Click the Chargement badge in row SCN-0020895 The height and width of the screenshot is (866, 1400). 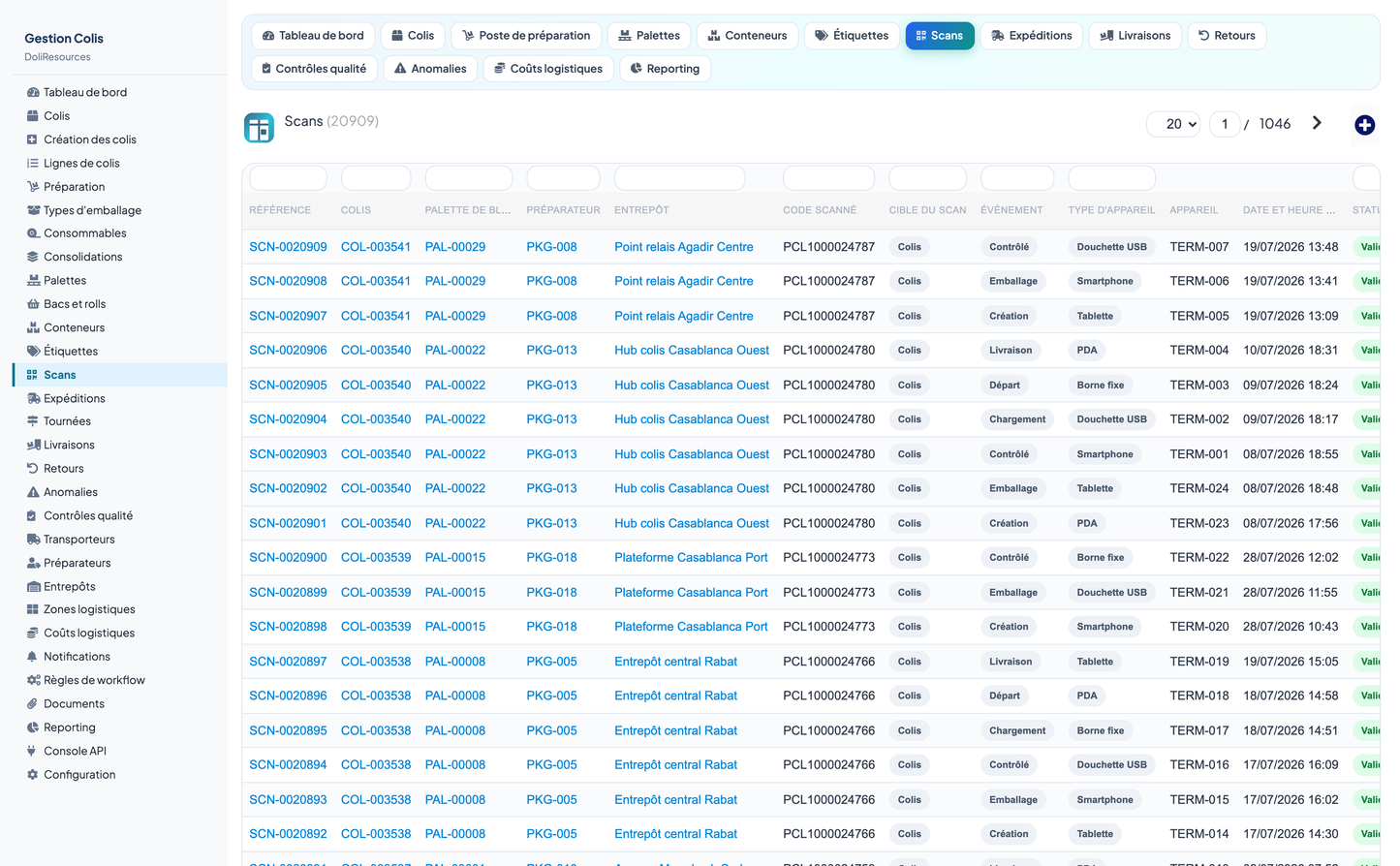point(1017,731)
